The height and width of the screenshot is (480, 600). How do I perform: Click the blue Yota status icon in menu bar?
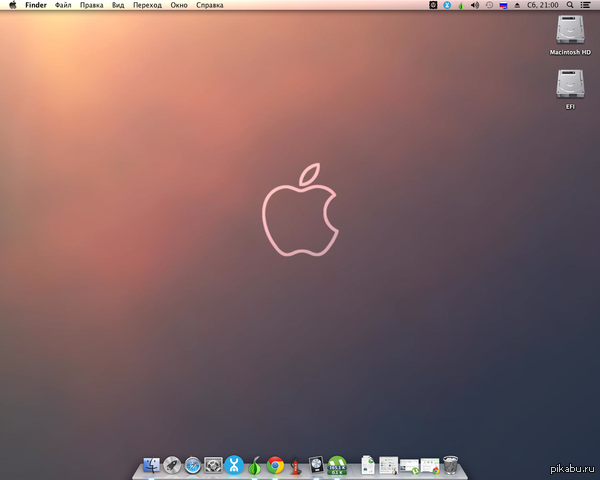pyautogui.click(x=447, y=5)
